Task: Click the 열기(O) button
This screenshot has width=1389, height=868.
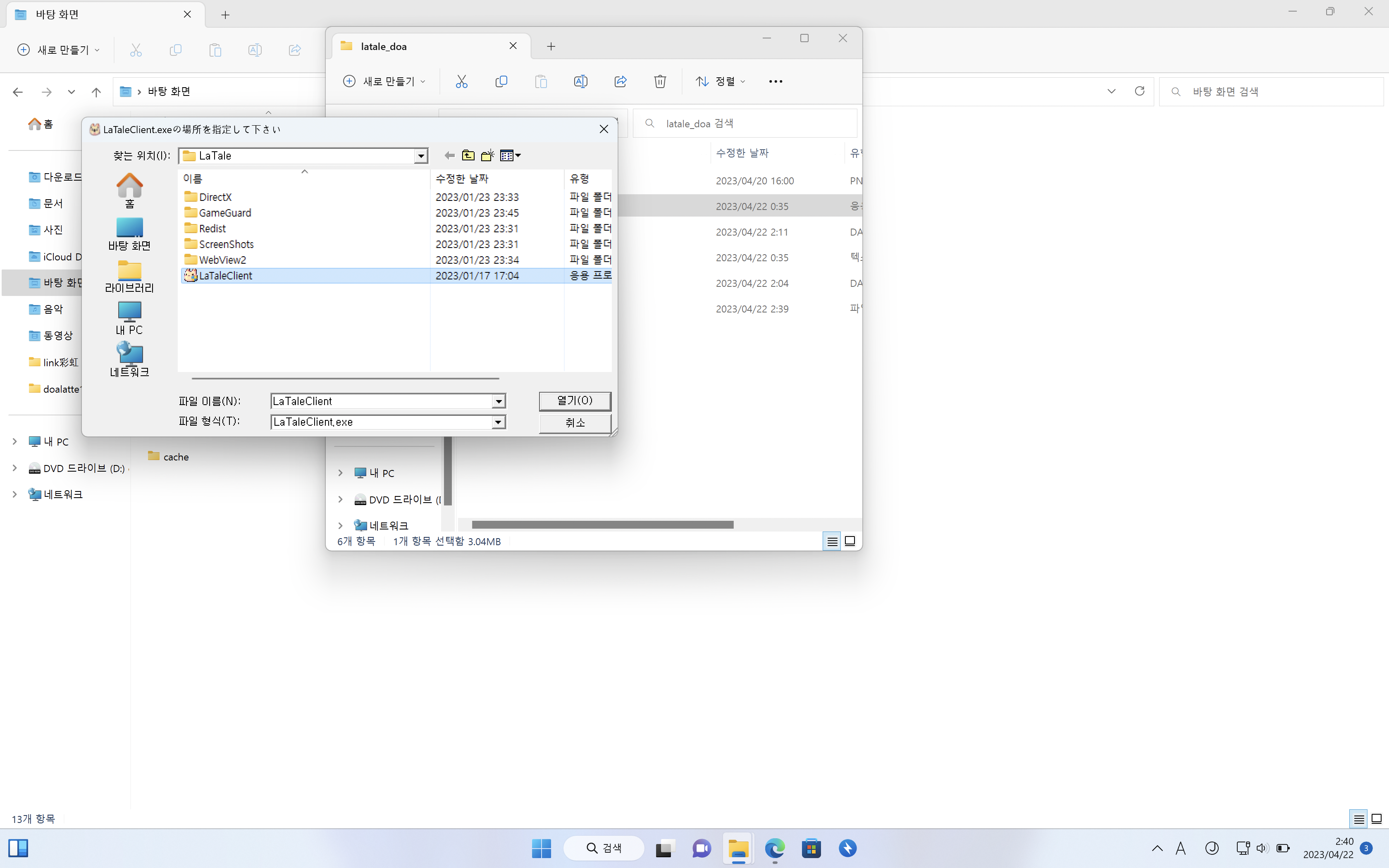Action: coord(575,401)
